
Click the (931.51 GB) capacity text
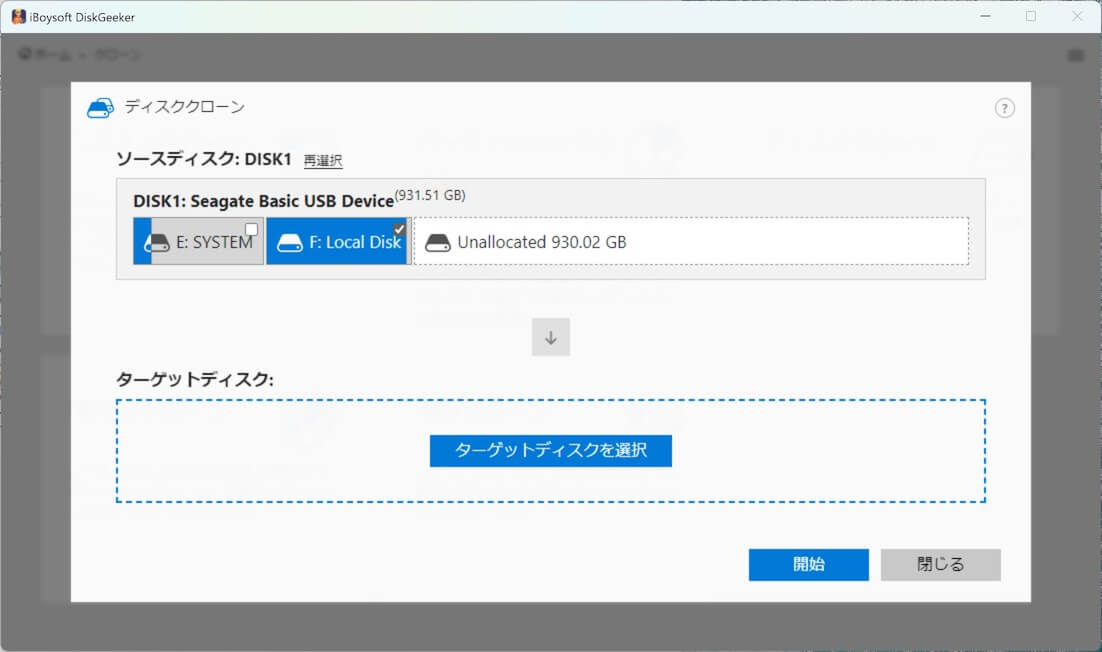[430, 195]
